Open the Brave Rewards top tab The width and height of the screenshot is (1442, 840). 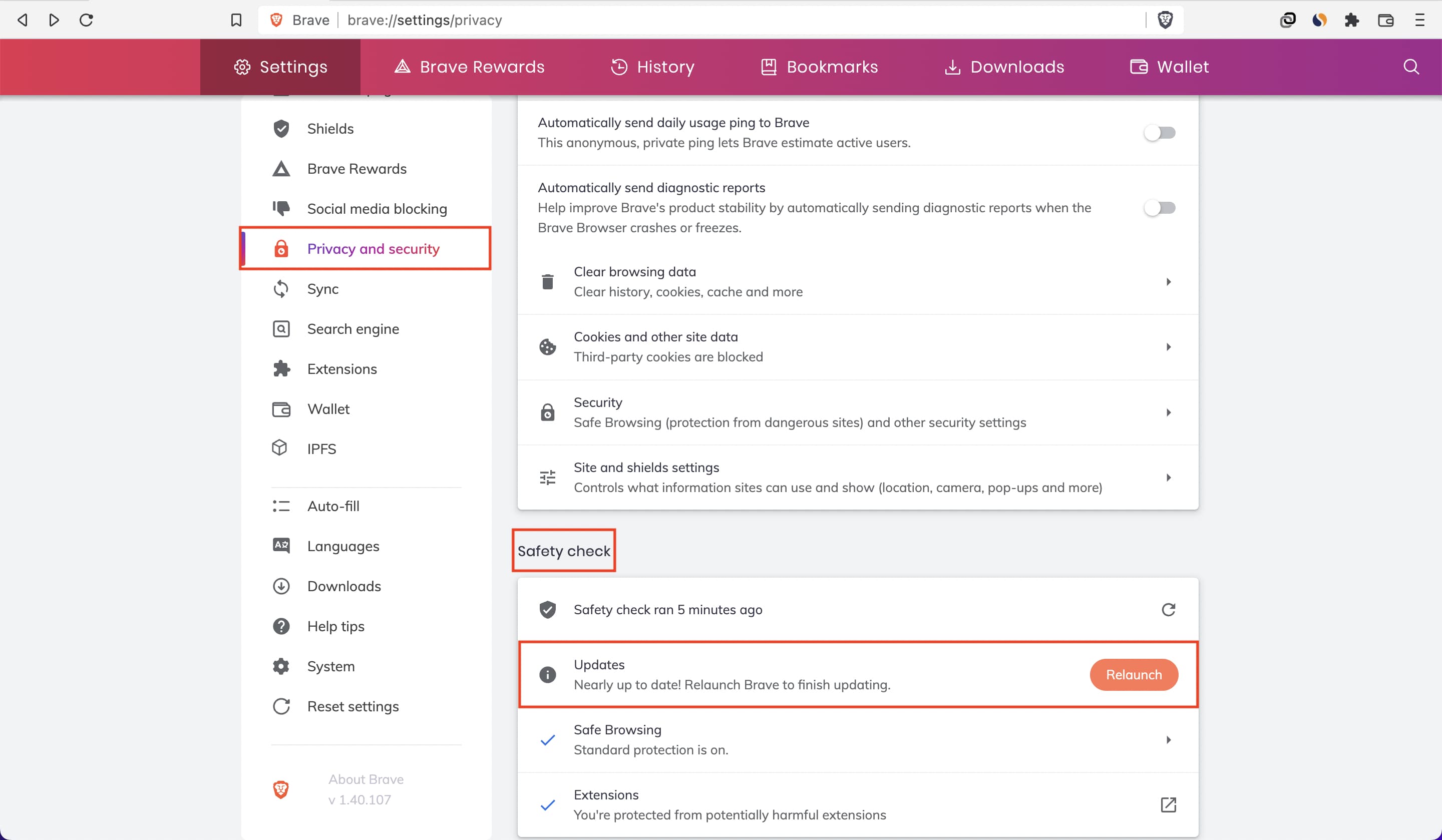tap(469, 67)
